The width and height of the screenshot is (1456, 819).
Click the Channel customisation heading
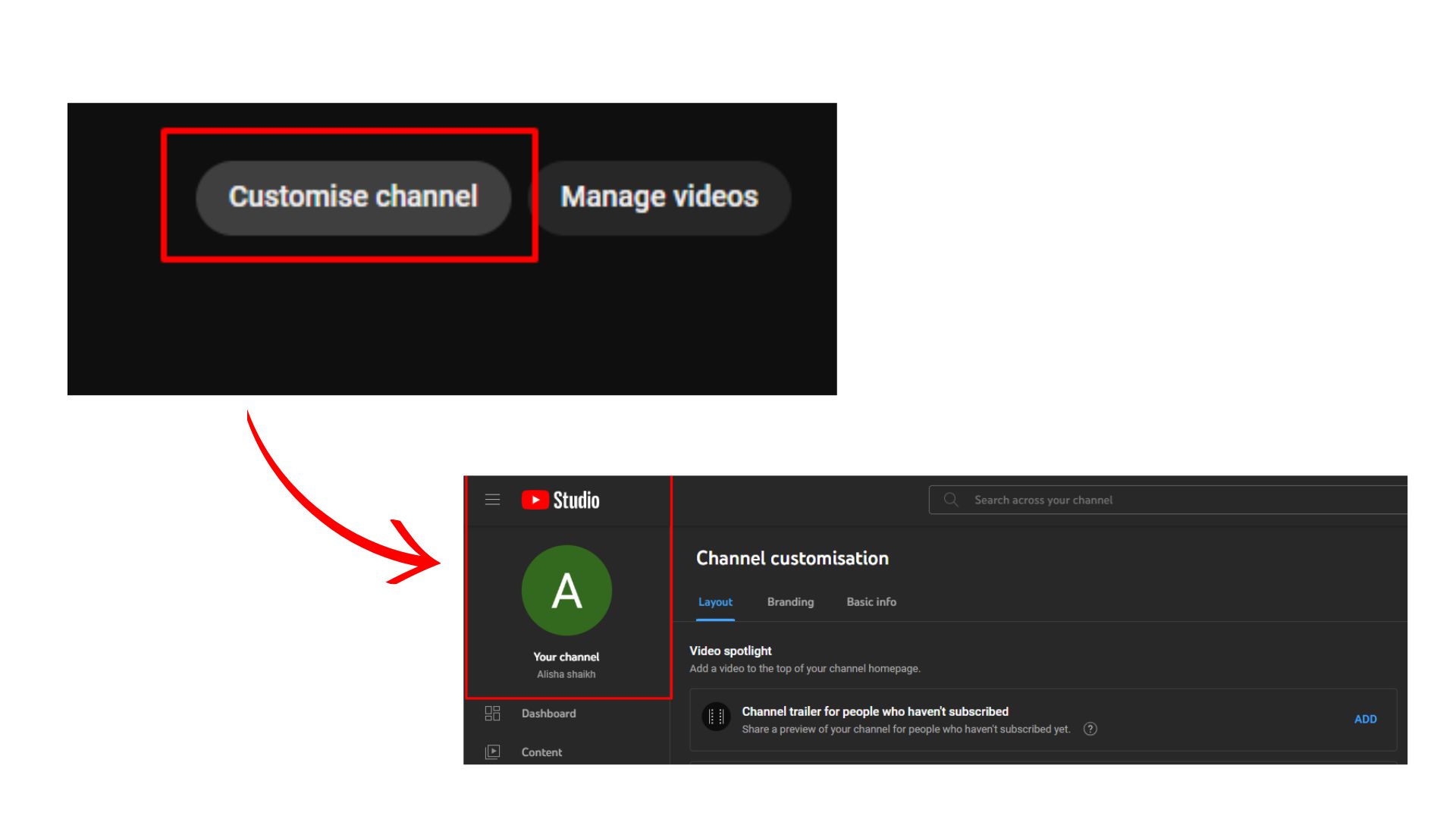[792, 558]
